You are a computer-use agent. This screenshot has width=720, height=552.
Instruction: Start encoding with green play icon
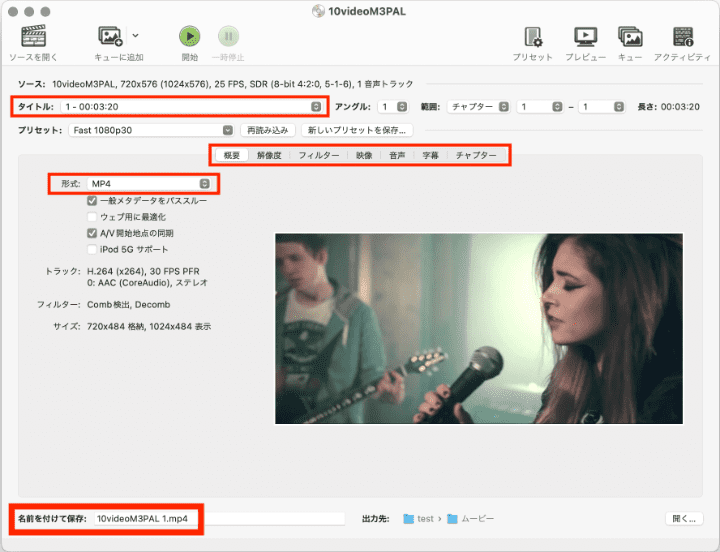tap(190, 36)
